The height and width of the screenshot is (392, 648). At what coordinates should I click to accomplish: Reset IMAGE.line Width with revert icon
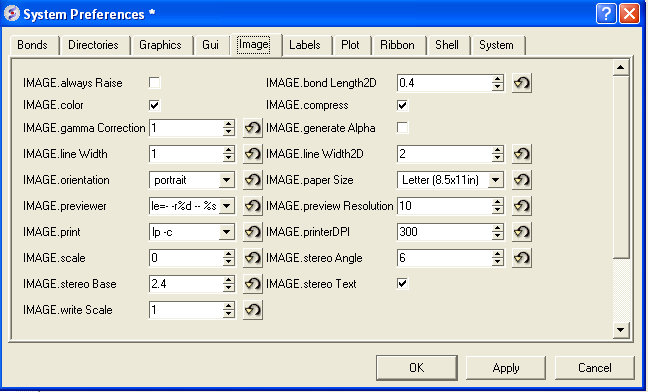pyautogui.click(x=253, y=154)
